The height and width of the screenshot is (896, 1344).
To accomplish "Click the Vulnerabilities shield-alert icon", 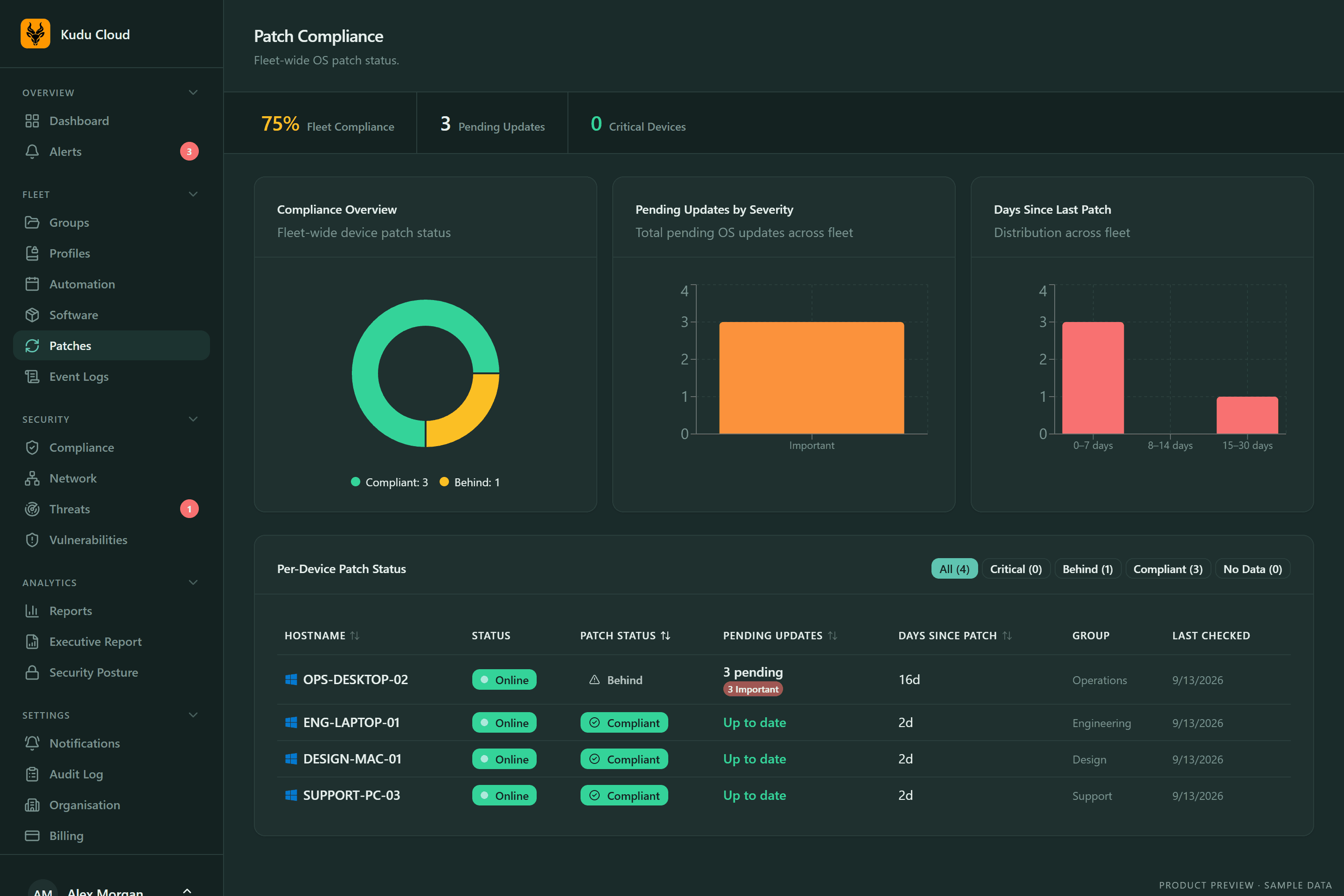I will 32,540.
